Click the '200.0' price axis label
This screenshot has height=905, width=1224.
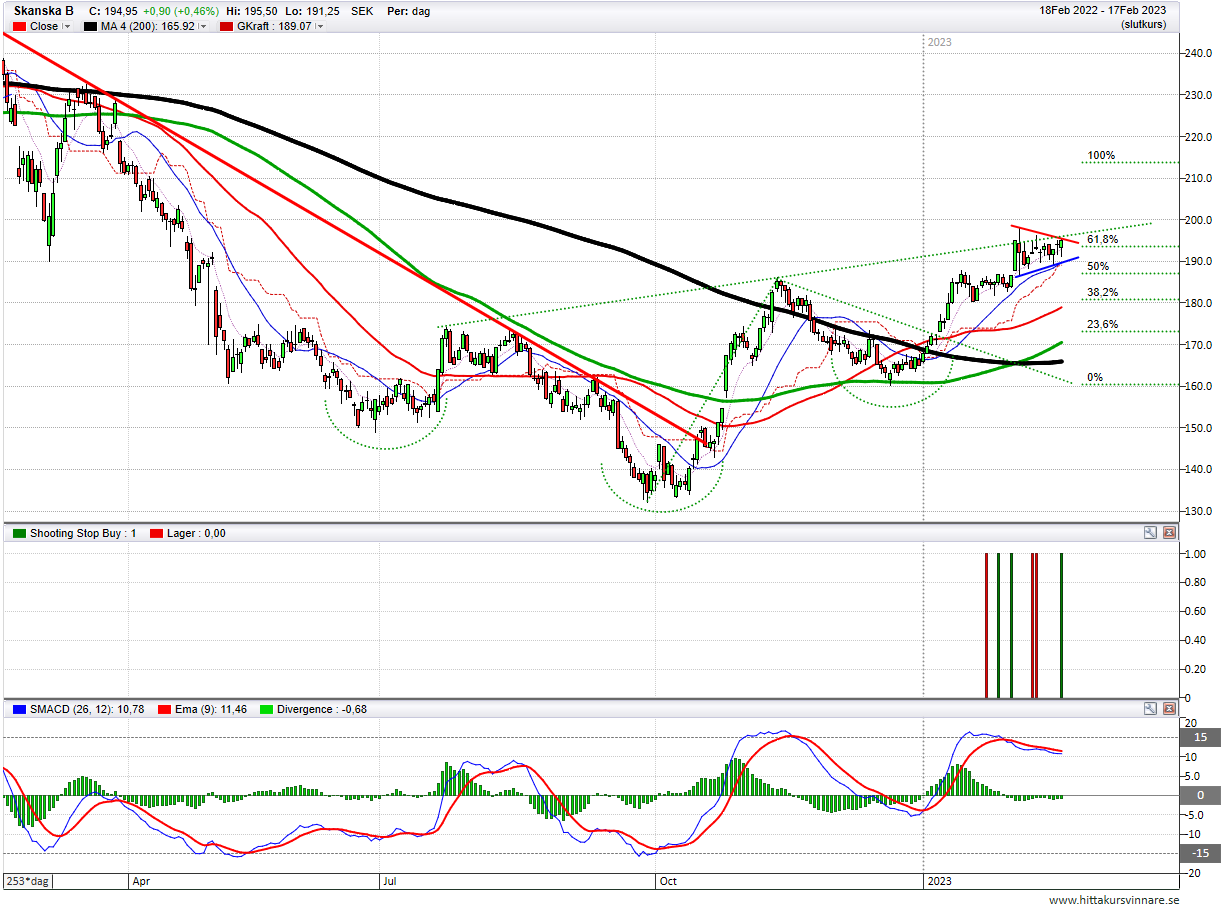tap(1200, 220)
